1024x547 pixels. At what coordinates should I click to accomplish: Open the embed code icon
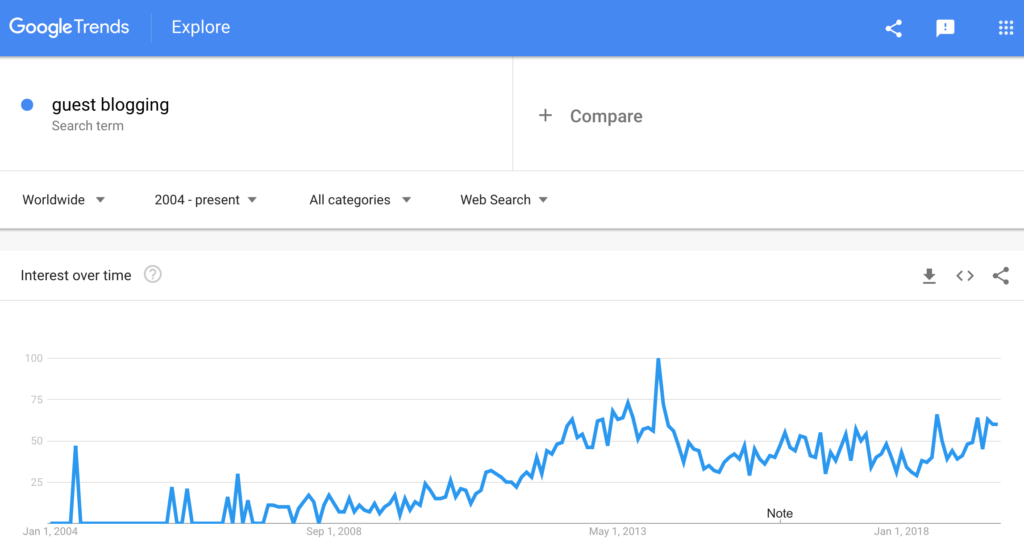point(965,276)
